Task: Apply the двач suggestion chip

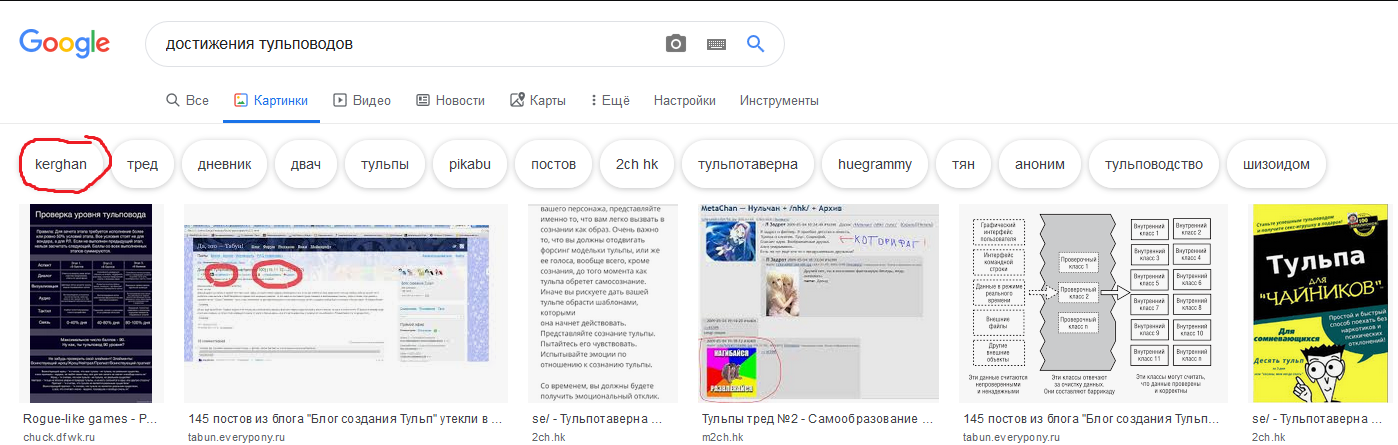Action: pos(305,164)
